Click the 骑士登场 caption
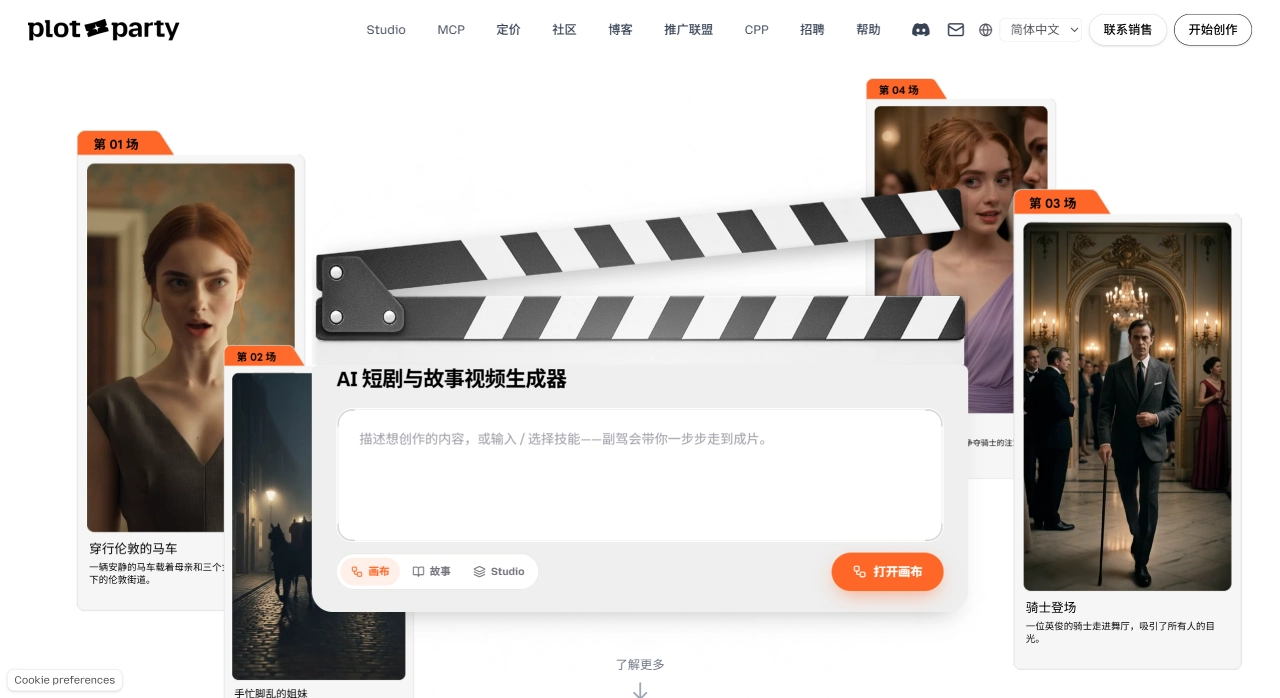The image size is (1280, 698). point(1051,607)
